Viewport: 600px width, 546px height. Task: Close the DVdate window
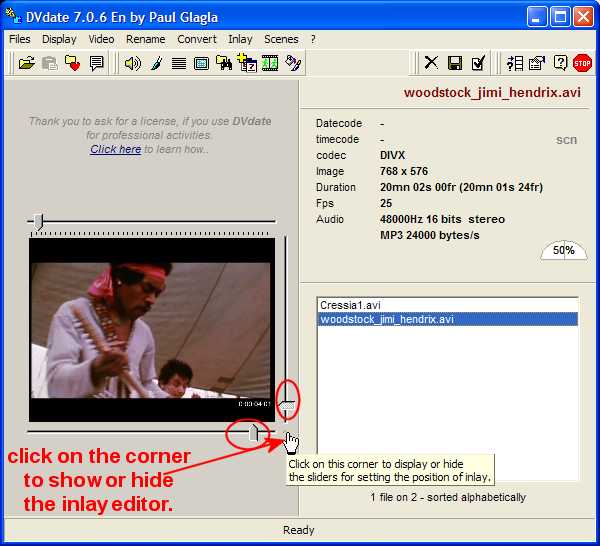(584, 17)
